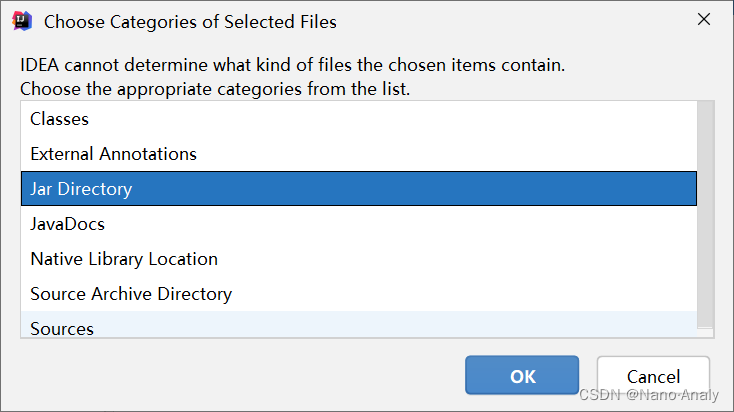Click the category list scrollbar thumb
734x412 pixels.
coord(705,210)
